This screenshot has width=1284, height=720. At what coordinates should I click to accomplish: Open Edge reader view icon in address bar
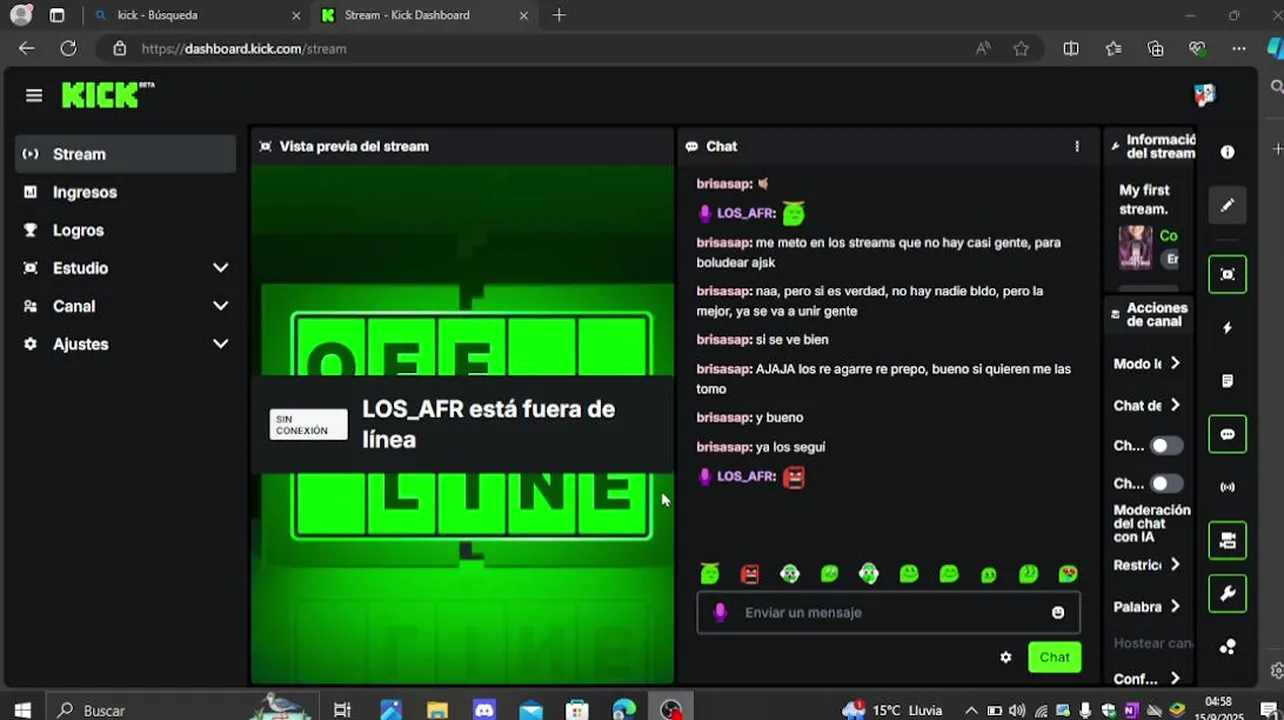(x=984, y=48)
